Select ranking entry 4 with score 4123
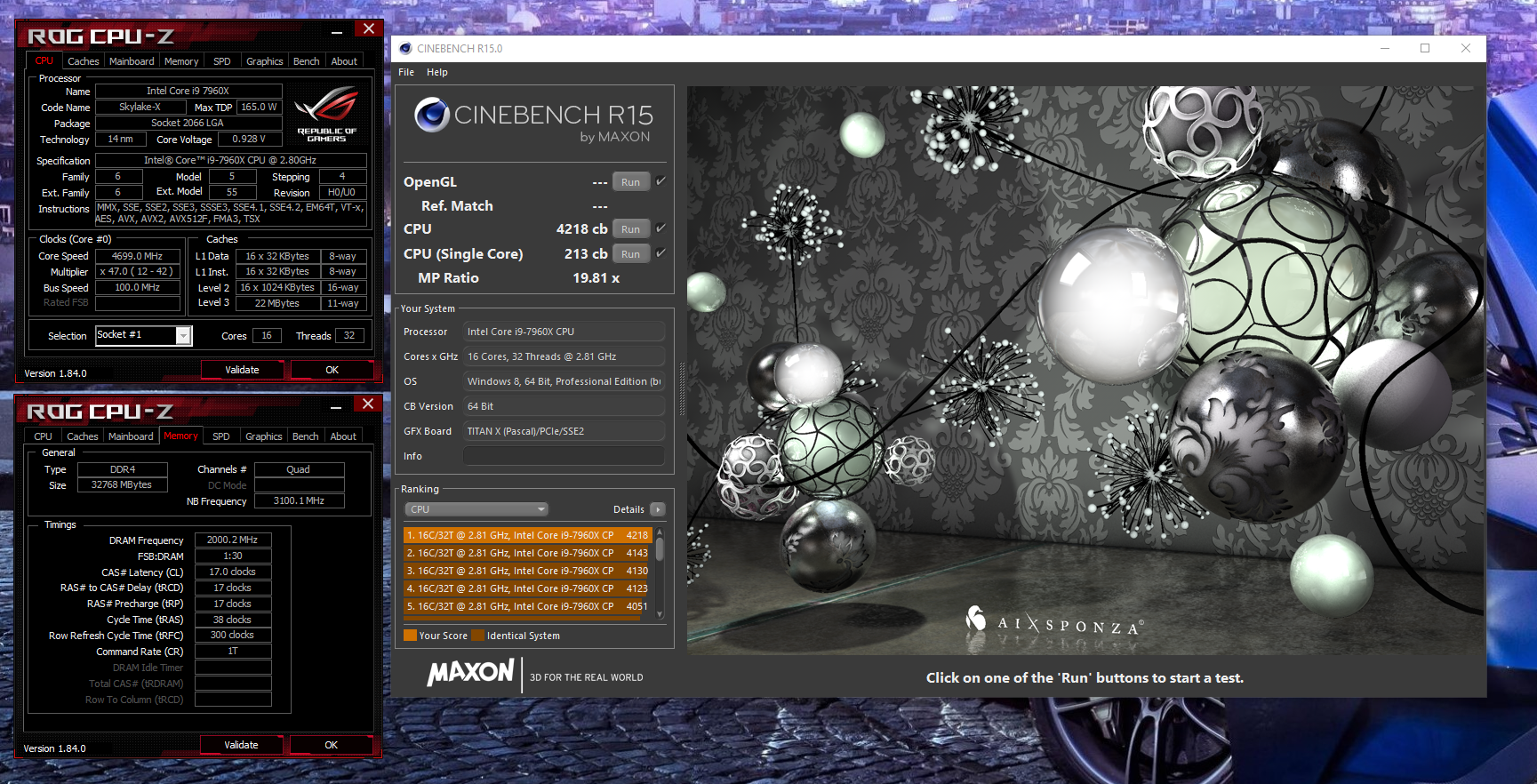 point(528,588)
